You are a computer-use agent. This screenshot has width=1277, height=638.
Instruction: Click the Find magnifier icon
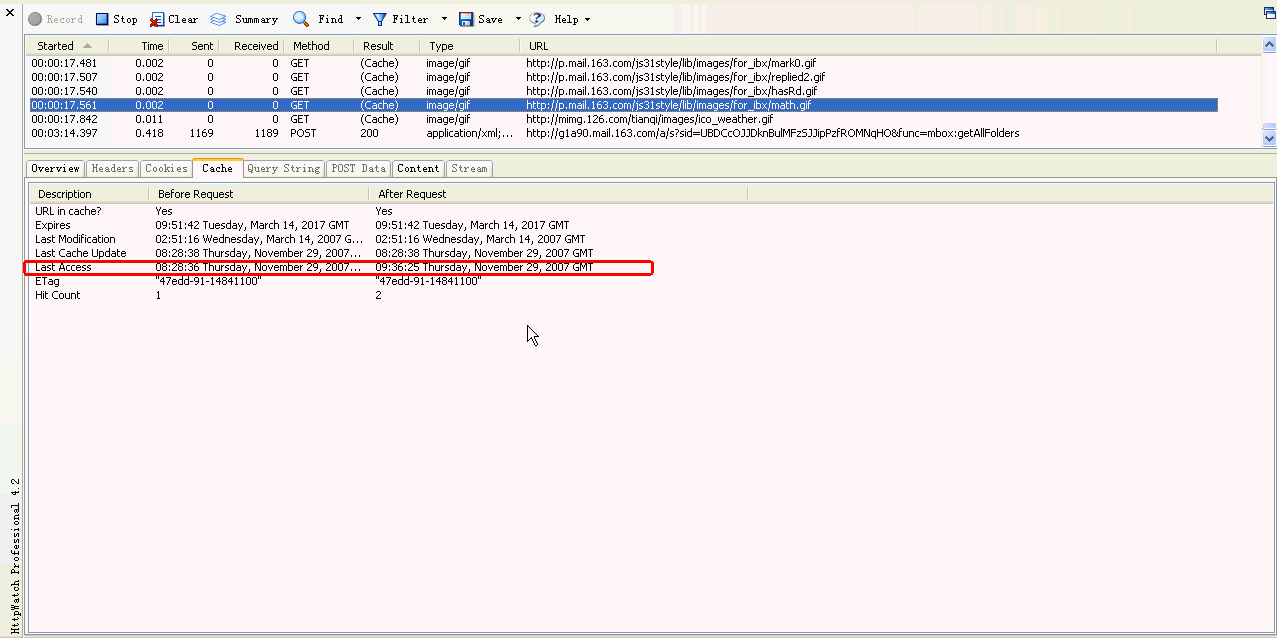coord(300,18)
